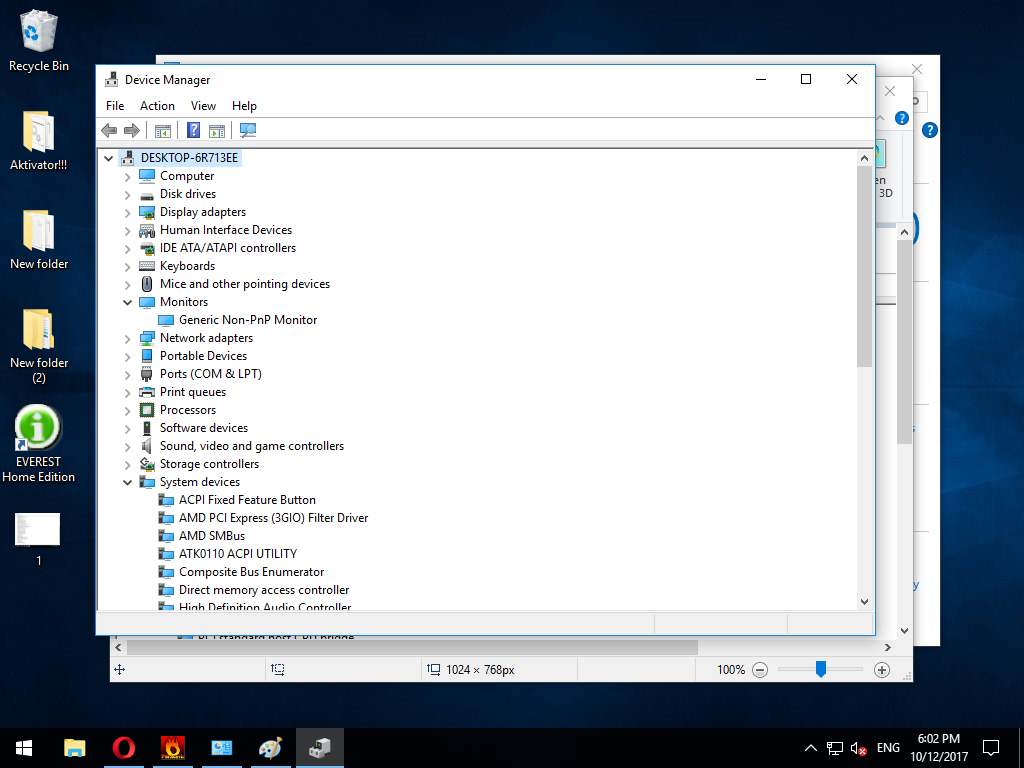Select EVEREST Home Edition shortcut
Screen dimensions: 1024x768
click(39, 444)
